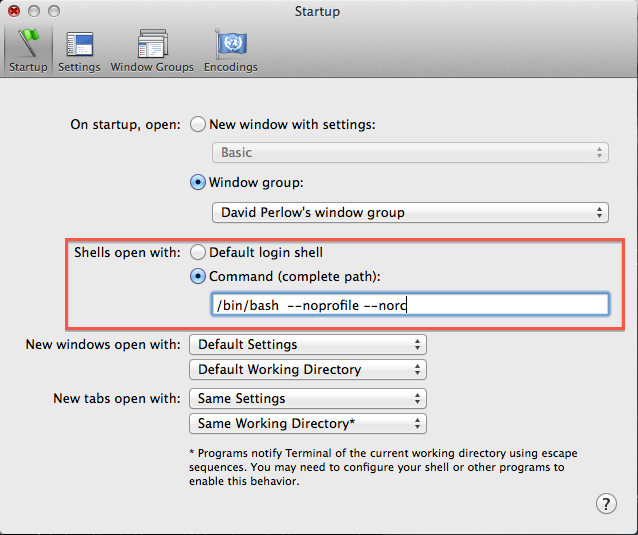Open the Window Groups icon
This screenshot has width=638, height=535.
pos(152,44)
